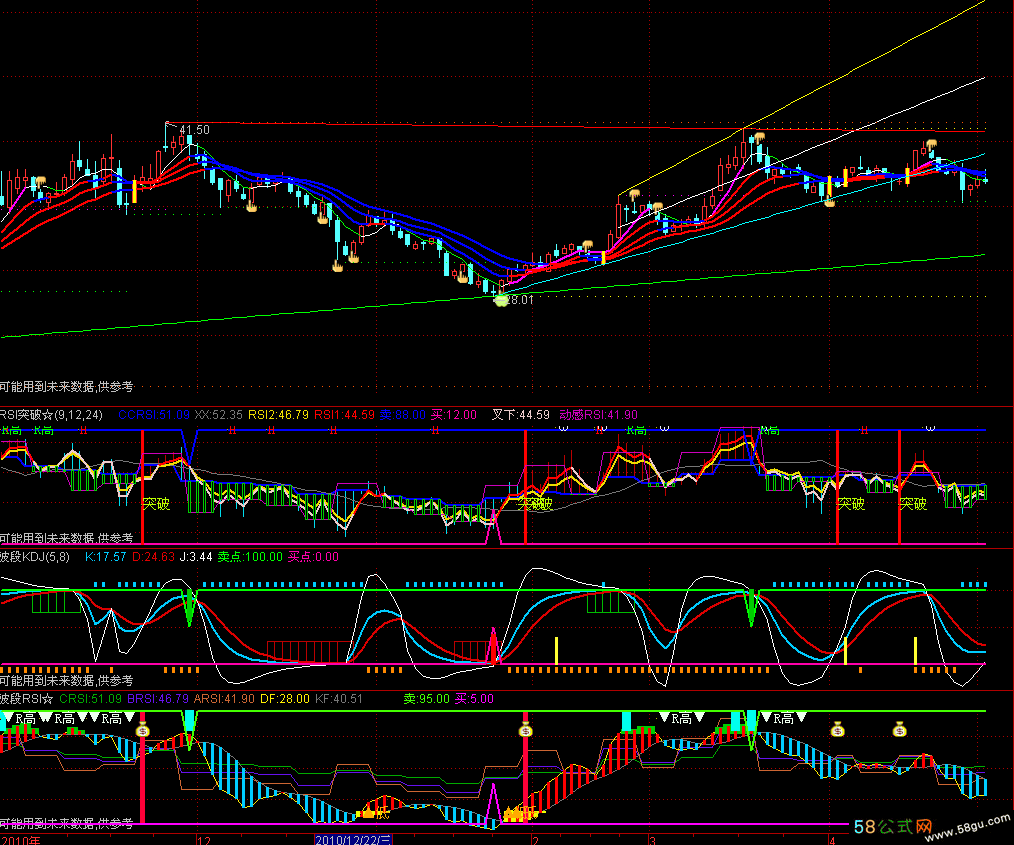
Task: Click the highlighted 2010/12/22/三 date label
Action: [x=353, y=840]
